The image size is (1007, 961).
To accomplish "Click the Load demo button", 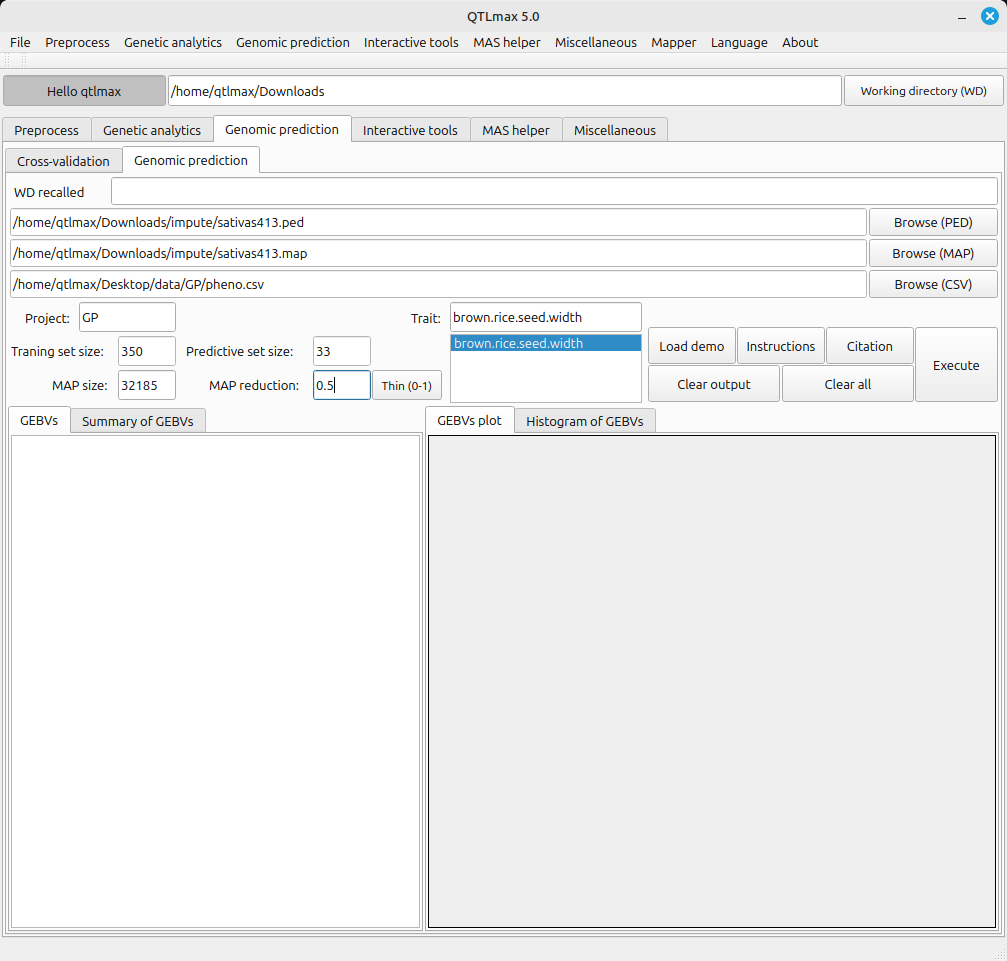I will click(x=691, y=346).
